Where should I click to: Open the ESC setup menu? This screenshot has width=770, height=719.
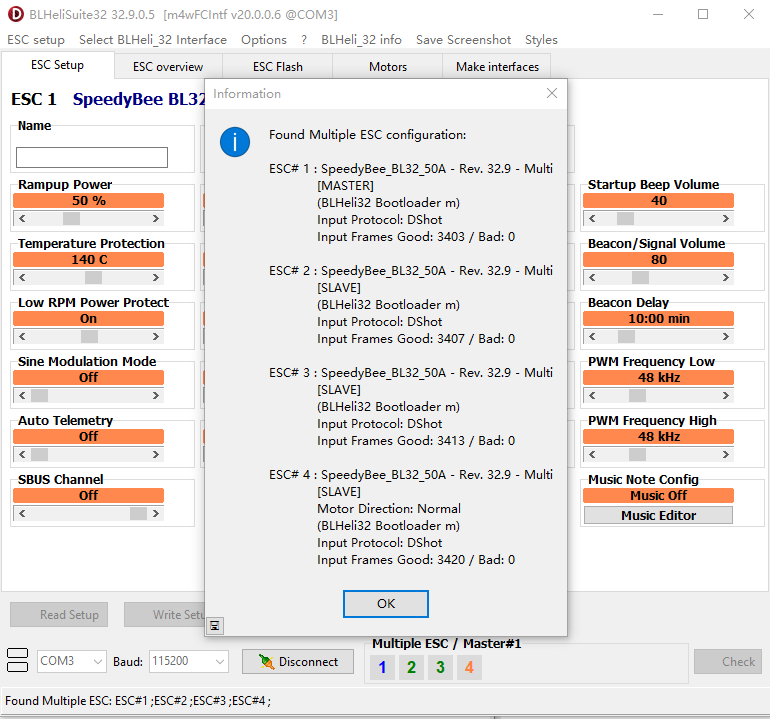[36, 40]
